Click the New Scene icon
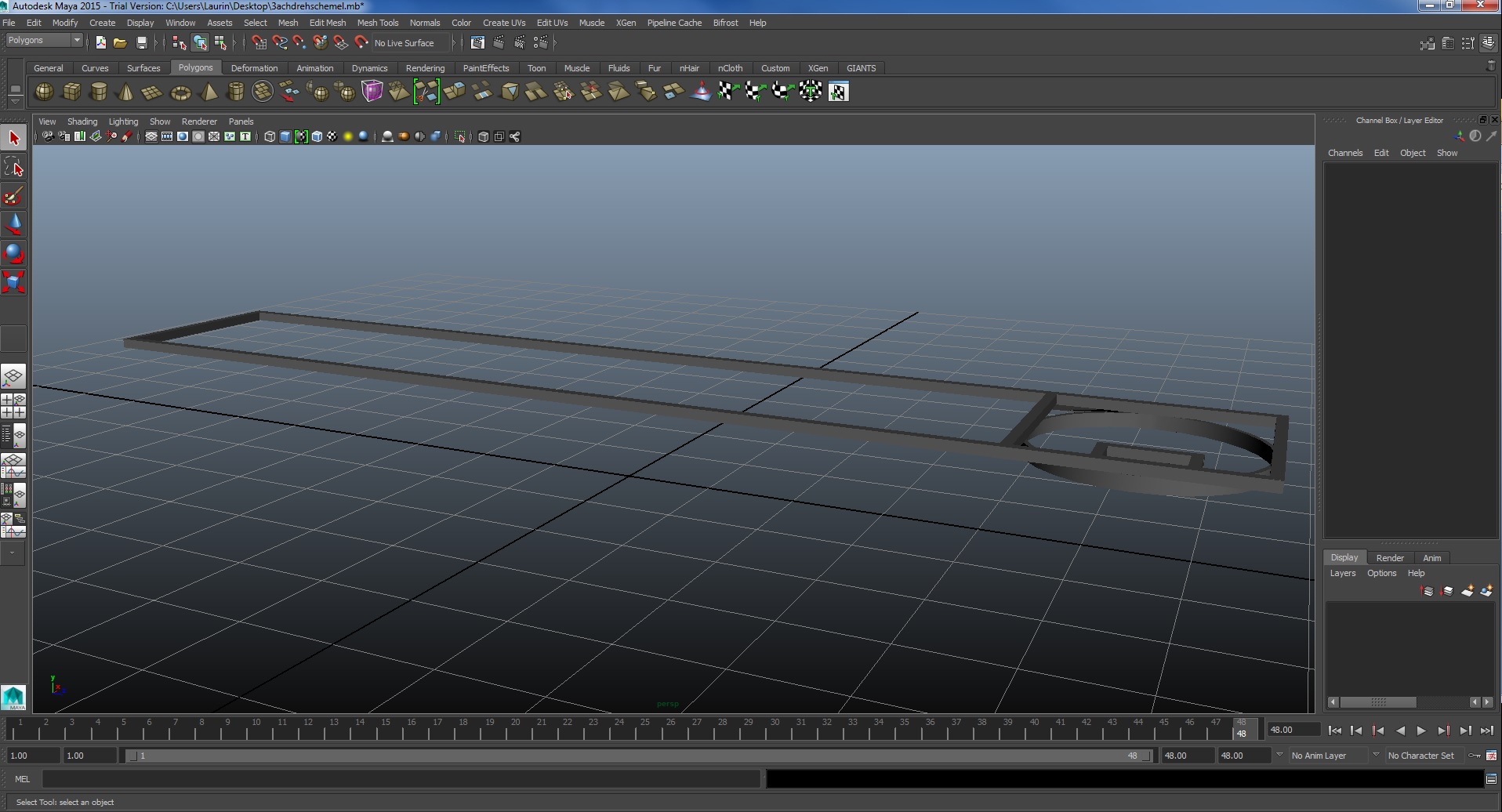 click(x=100, y=42)
